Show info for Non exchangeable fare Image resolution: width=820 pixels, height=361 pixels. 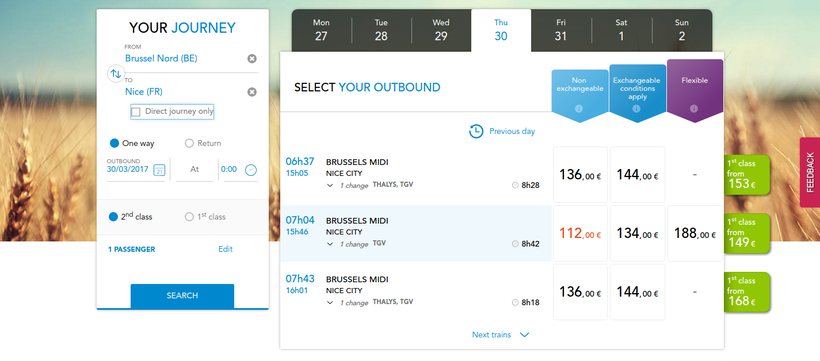(x=579, y=109)
